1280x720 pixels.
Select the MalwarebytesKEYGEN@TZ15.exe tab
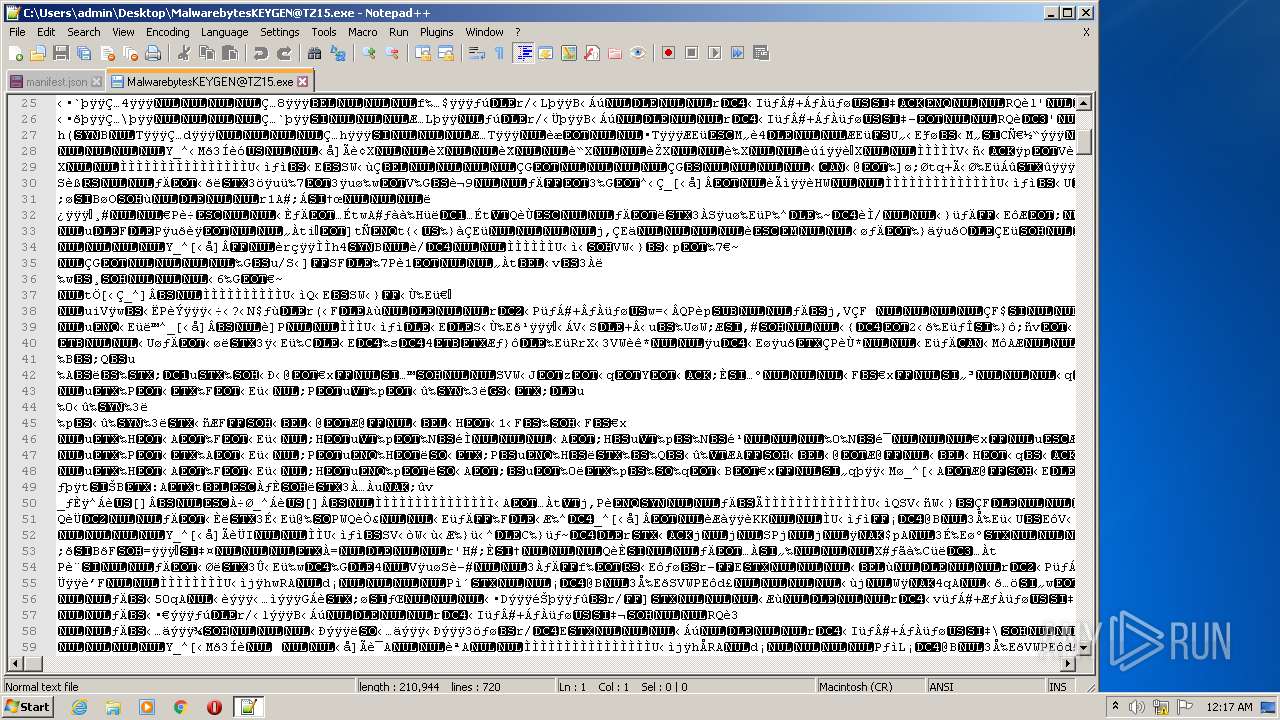click(210, 81)
